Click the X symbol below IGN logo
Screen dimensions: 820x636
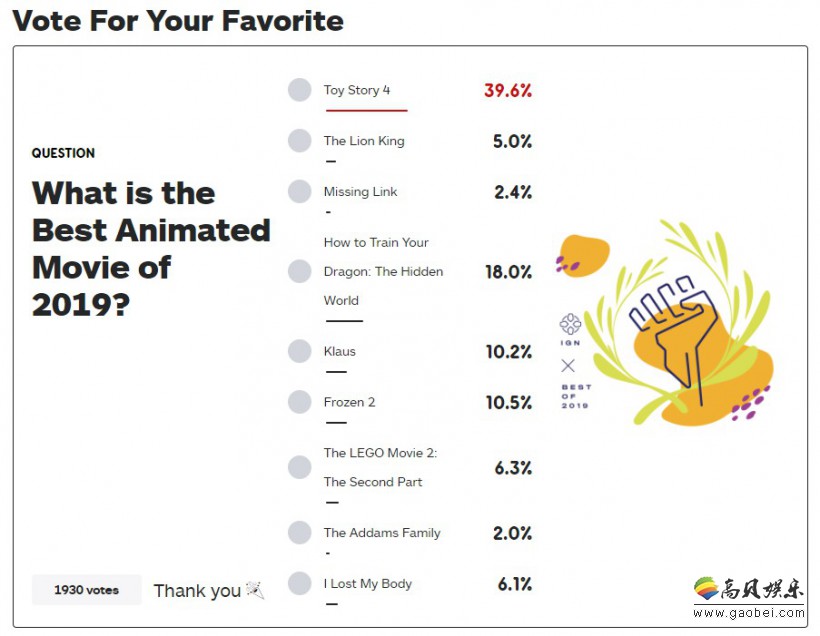(x=568, y=365)
